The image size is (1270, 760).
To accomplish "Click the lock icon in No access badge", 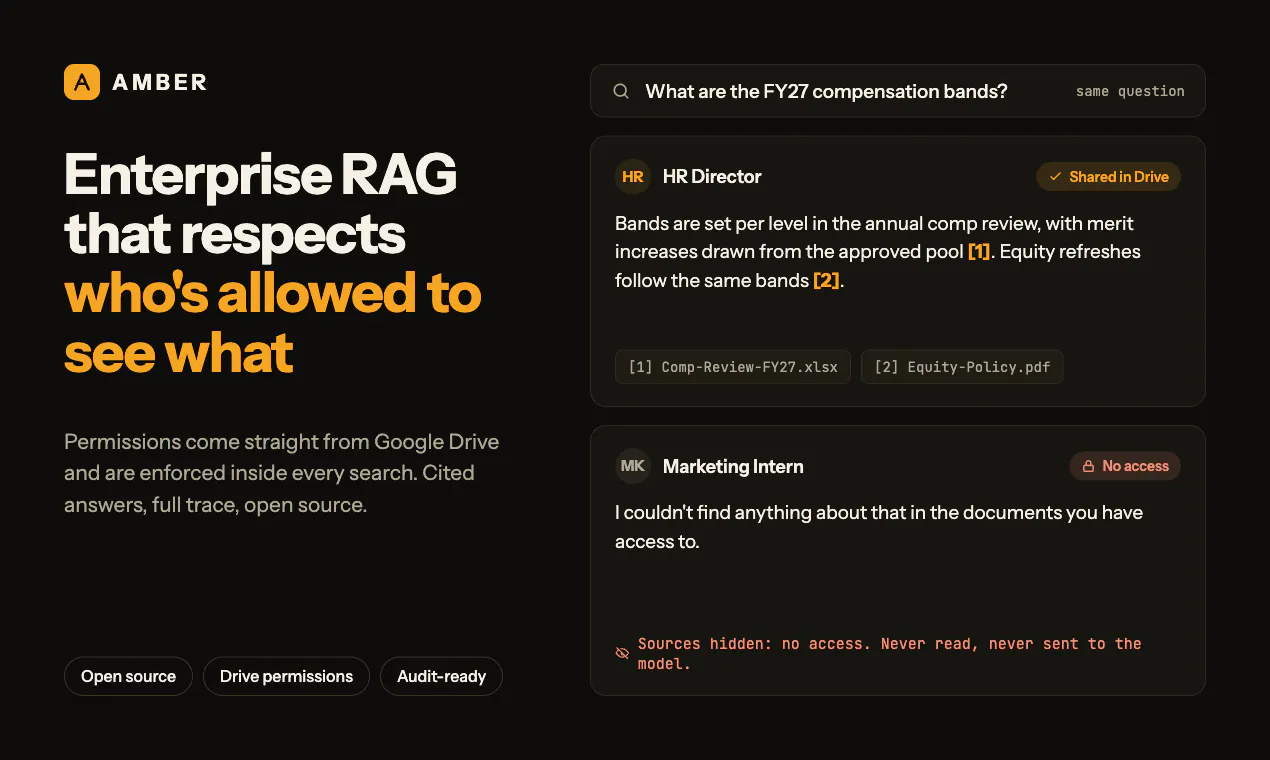I will [x=1088, y=466].
